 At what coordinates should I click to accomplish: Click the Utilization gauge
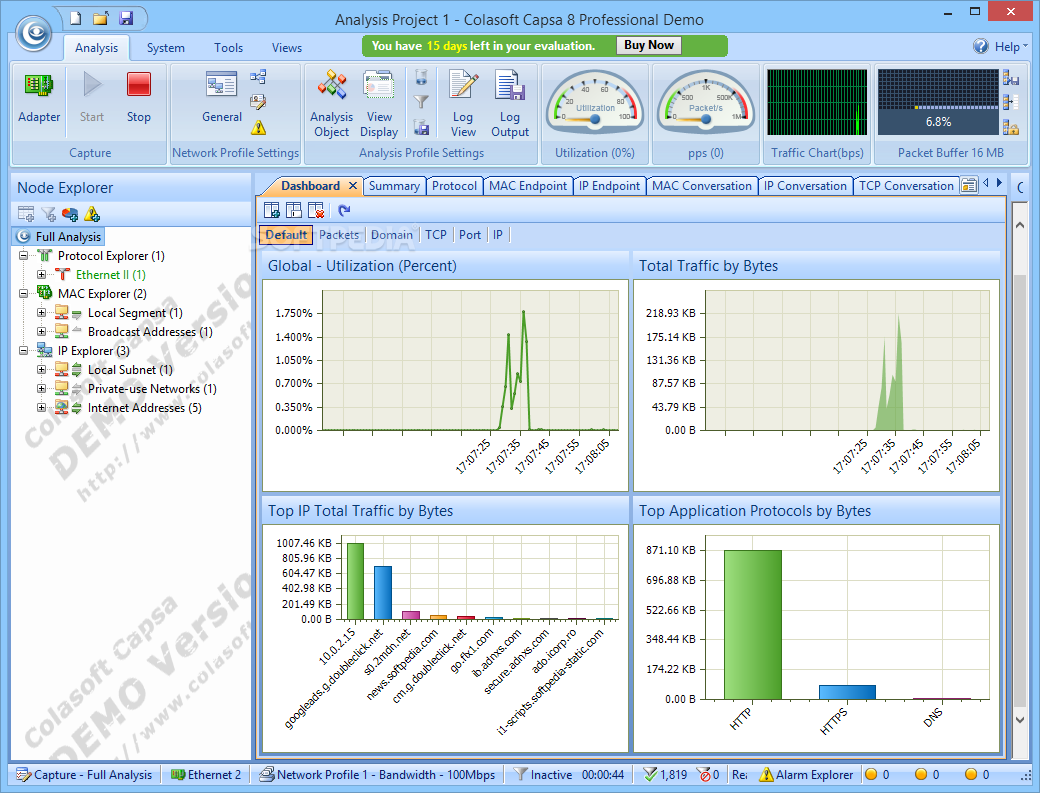coord(595,101)
